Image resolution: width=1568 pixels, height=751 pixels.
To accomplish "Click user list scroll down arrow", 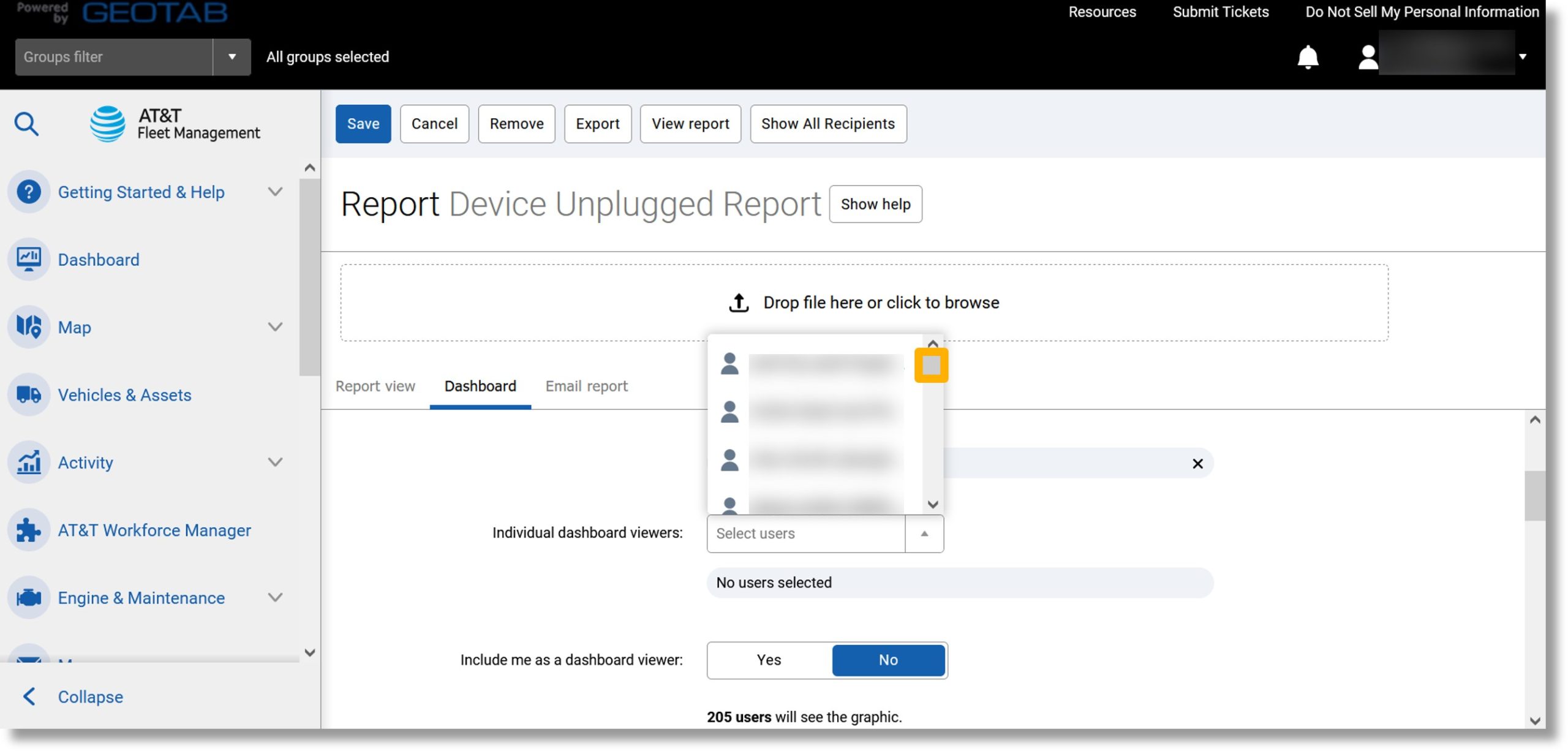I will [933, 505].
